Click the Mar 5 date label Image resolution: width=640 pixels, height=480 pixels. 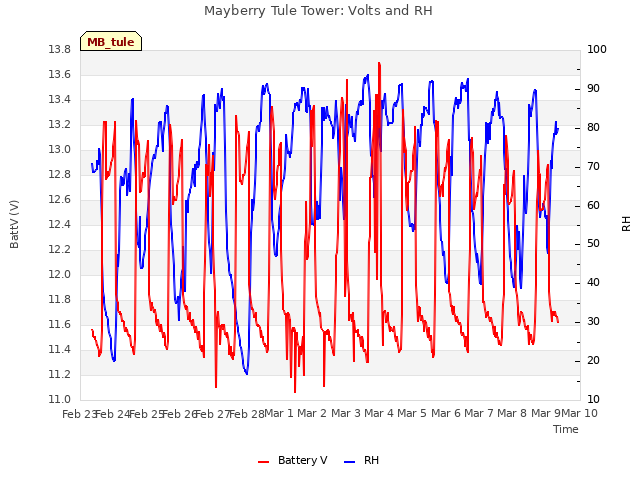pos(412,413)
